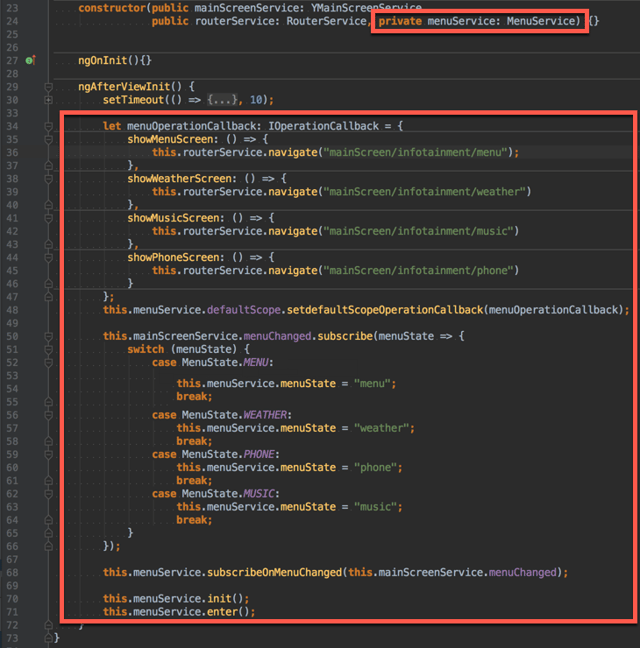The image size is (640, 648).
Task: Click this.menuService.init() statement
Action: tap(176, 598)
